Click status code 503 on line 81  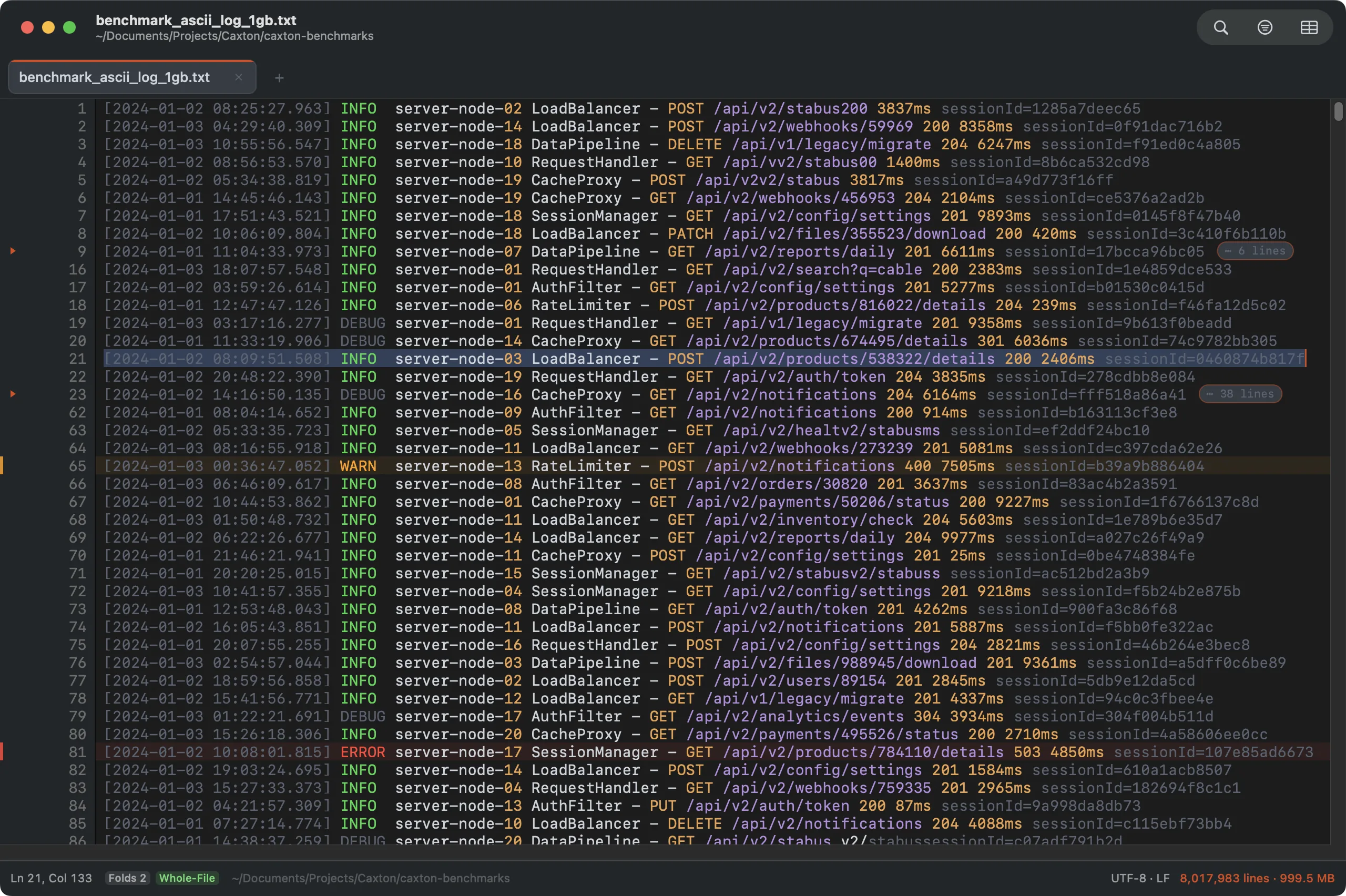point(1027,752)
